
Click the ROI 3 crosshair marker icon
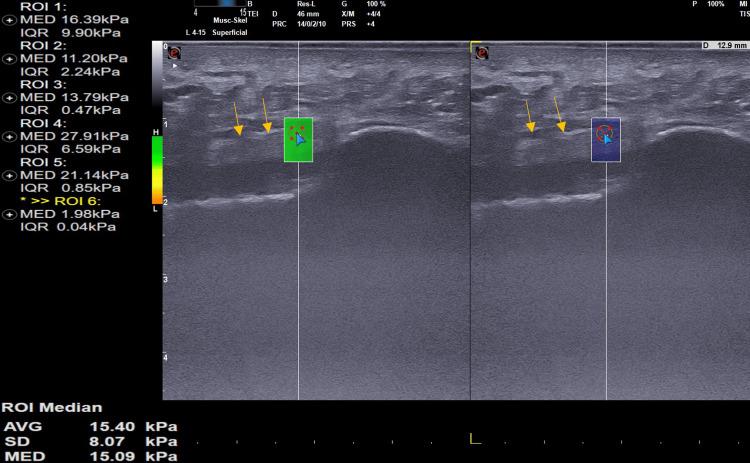[x=10, y=97]
